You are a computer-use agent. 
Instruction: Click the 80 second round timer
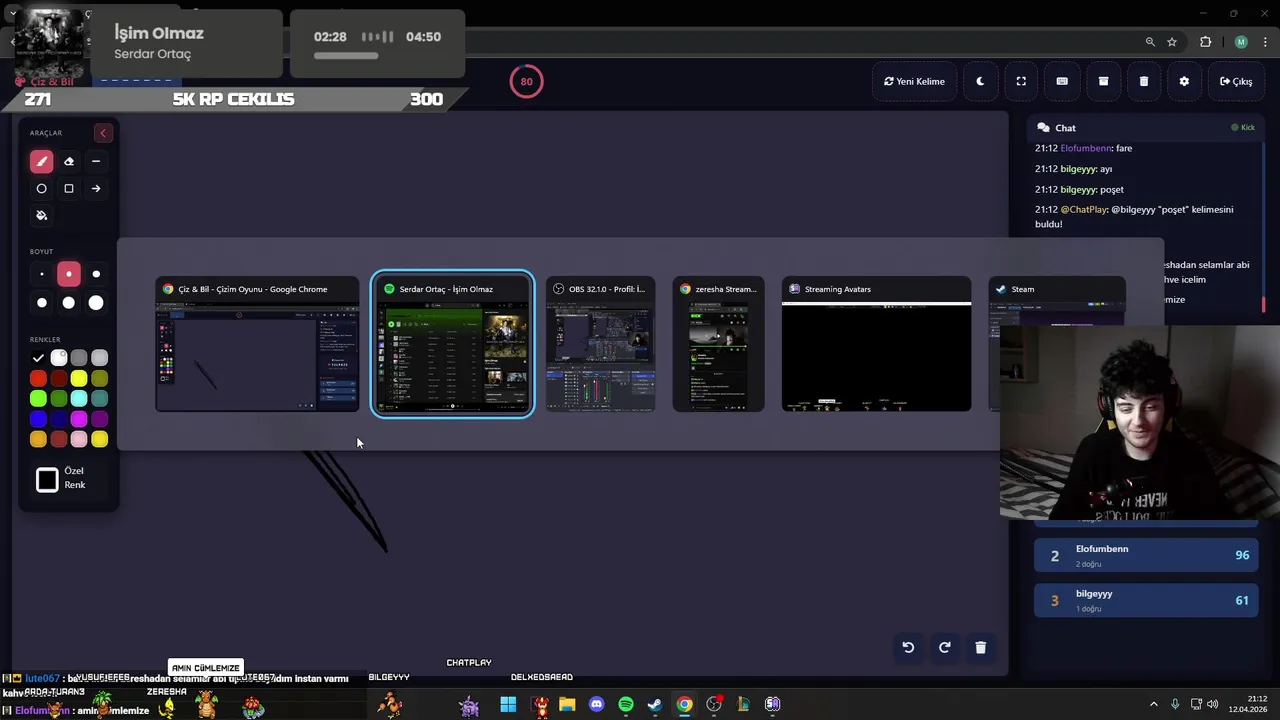point(526,82)
